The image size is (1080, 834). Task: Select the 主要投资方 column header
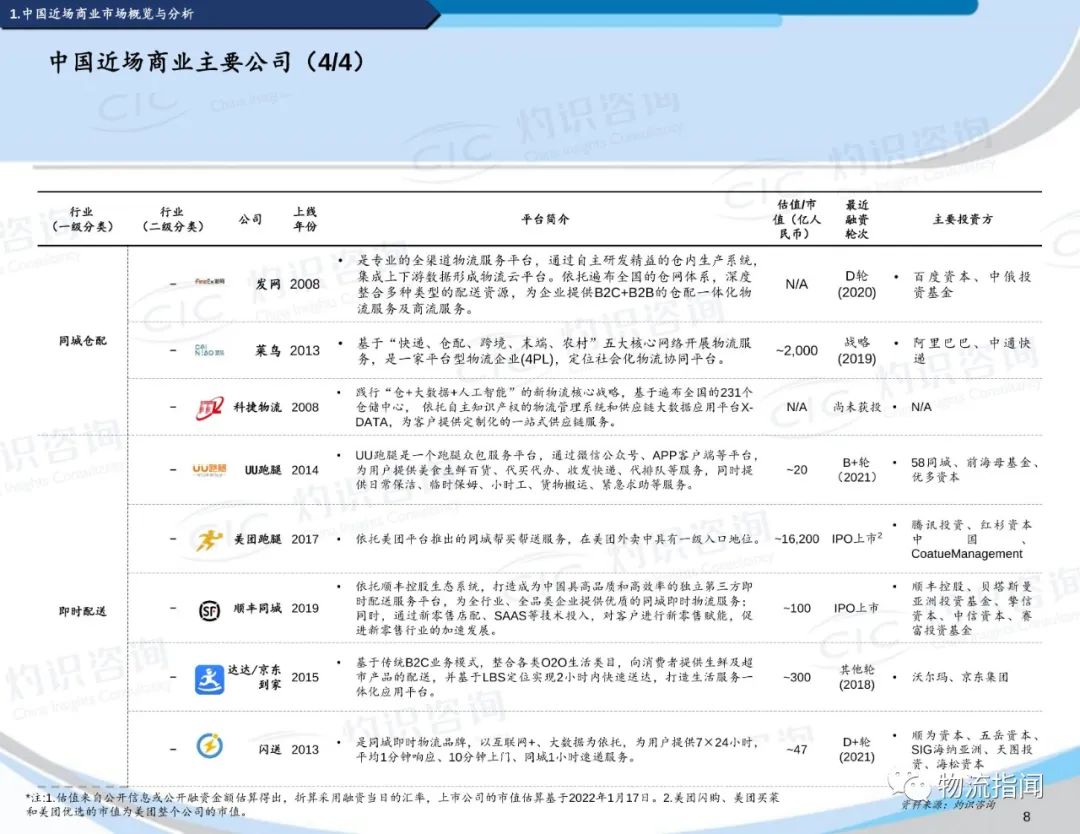pos(962,219)
